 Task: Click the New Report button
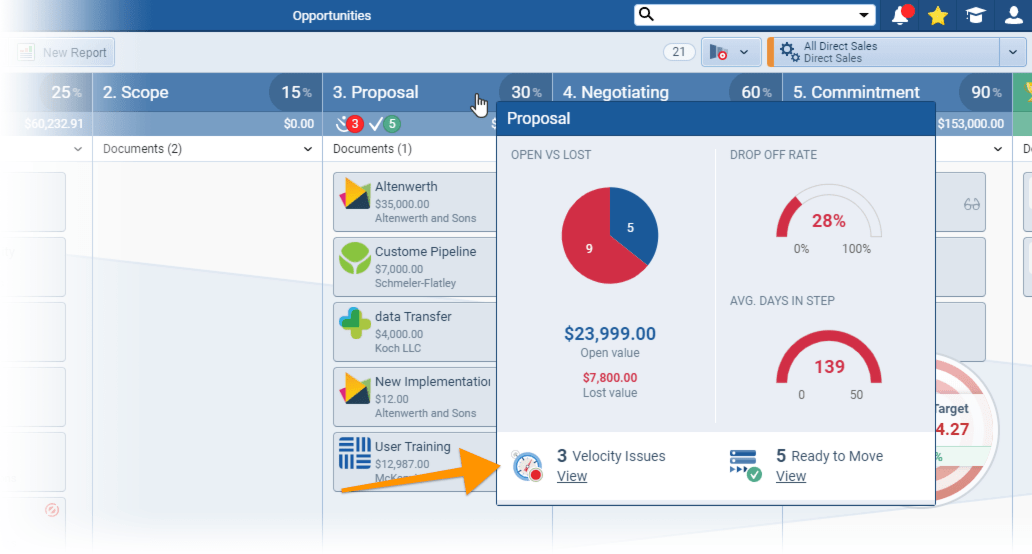click(x=63, y=52)
